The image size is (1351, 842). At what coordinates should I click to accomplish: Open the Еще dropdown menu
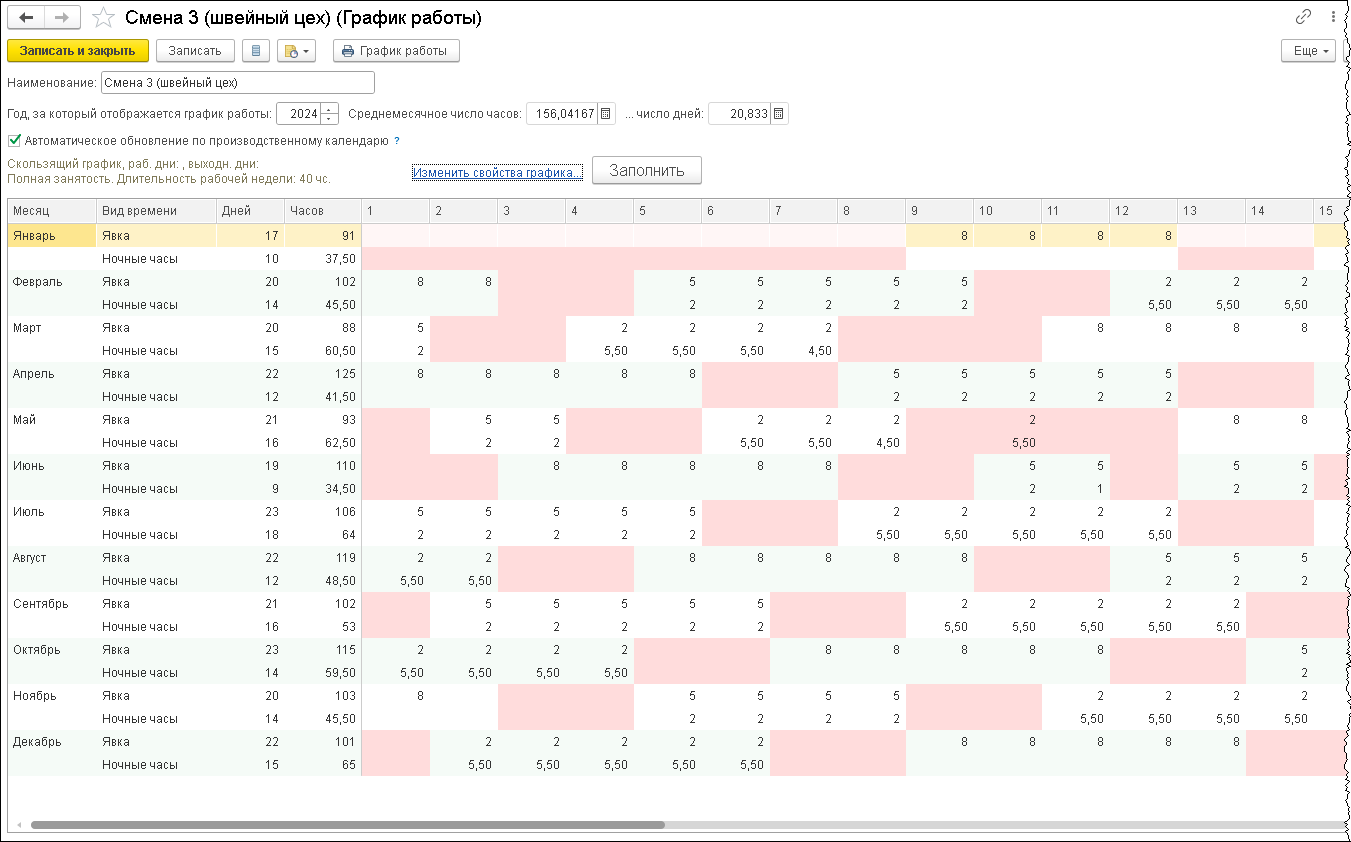tap(1308, 51)
